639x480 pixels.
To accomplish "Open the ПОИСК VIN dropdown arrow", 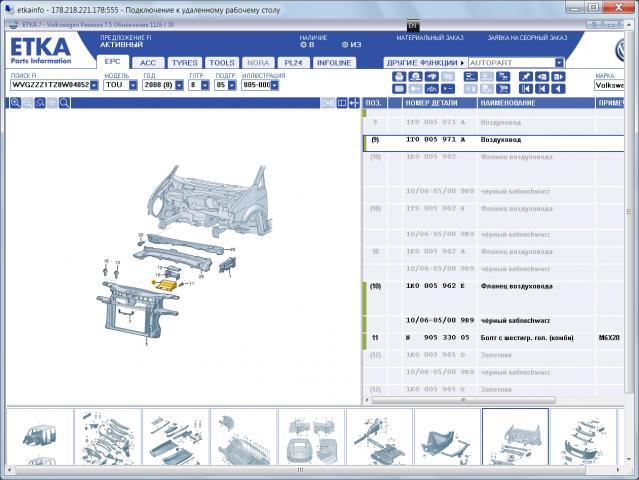I will coord(94,85).
